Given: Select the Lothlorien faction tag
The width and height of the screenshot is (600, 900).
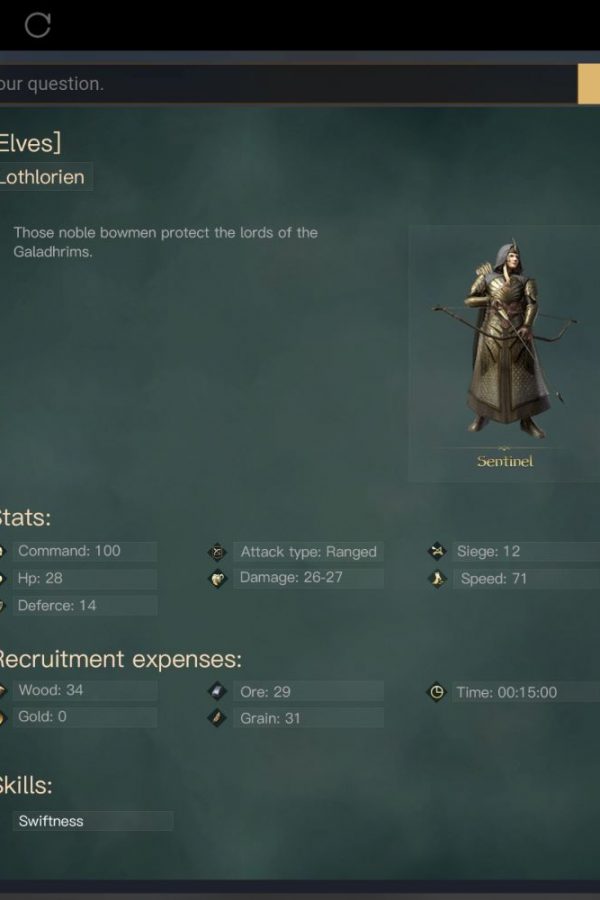Looking at the screenshot, I should pyautogui.click(x=45, y=177).
